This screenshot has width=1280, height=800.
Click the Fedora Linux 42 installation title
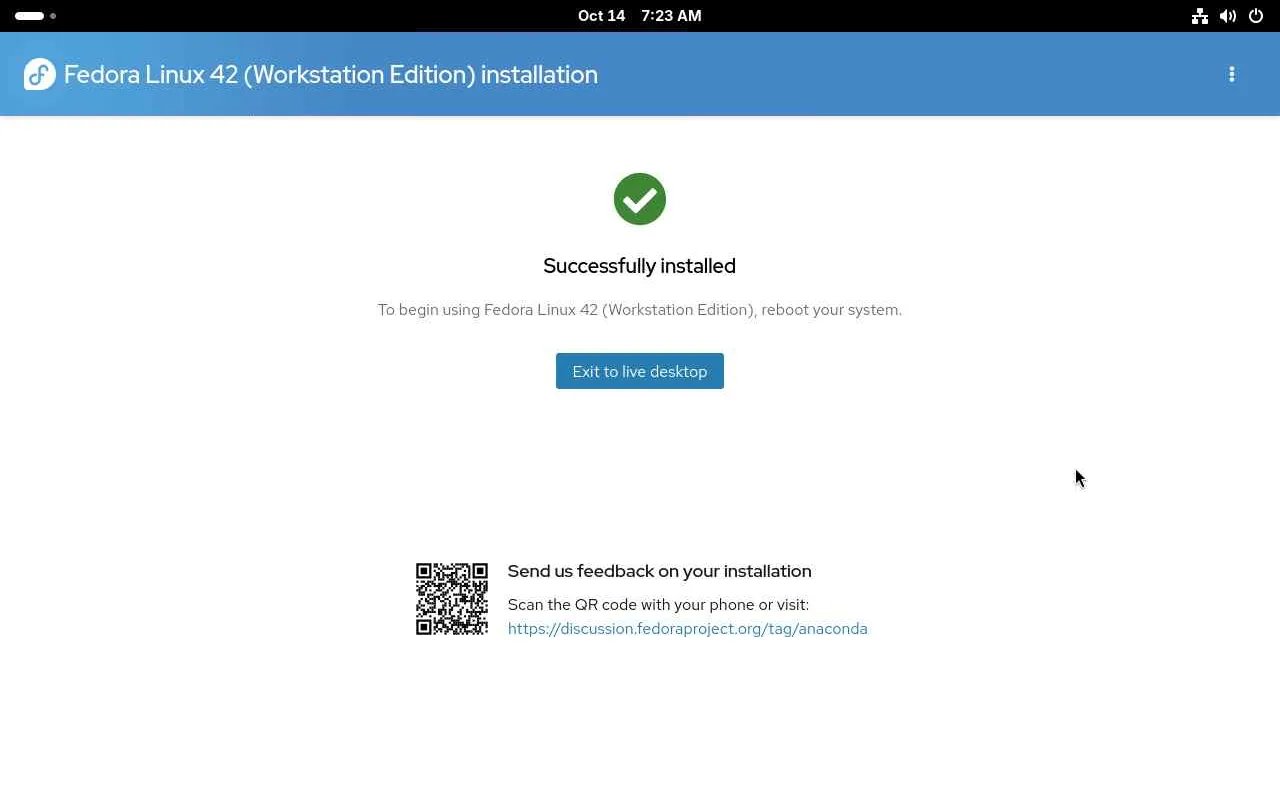[x=331, y=74]
